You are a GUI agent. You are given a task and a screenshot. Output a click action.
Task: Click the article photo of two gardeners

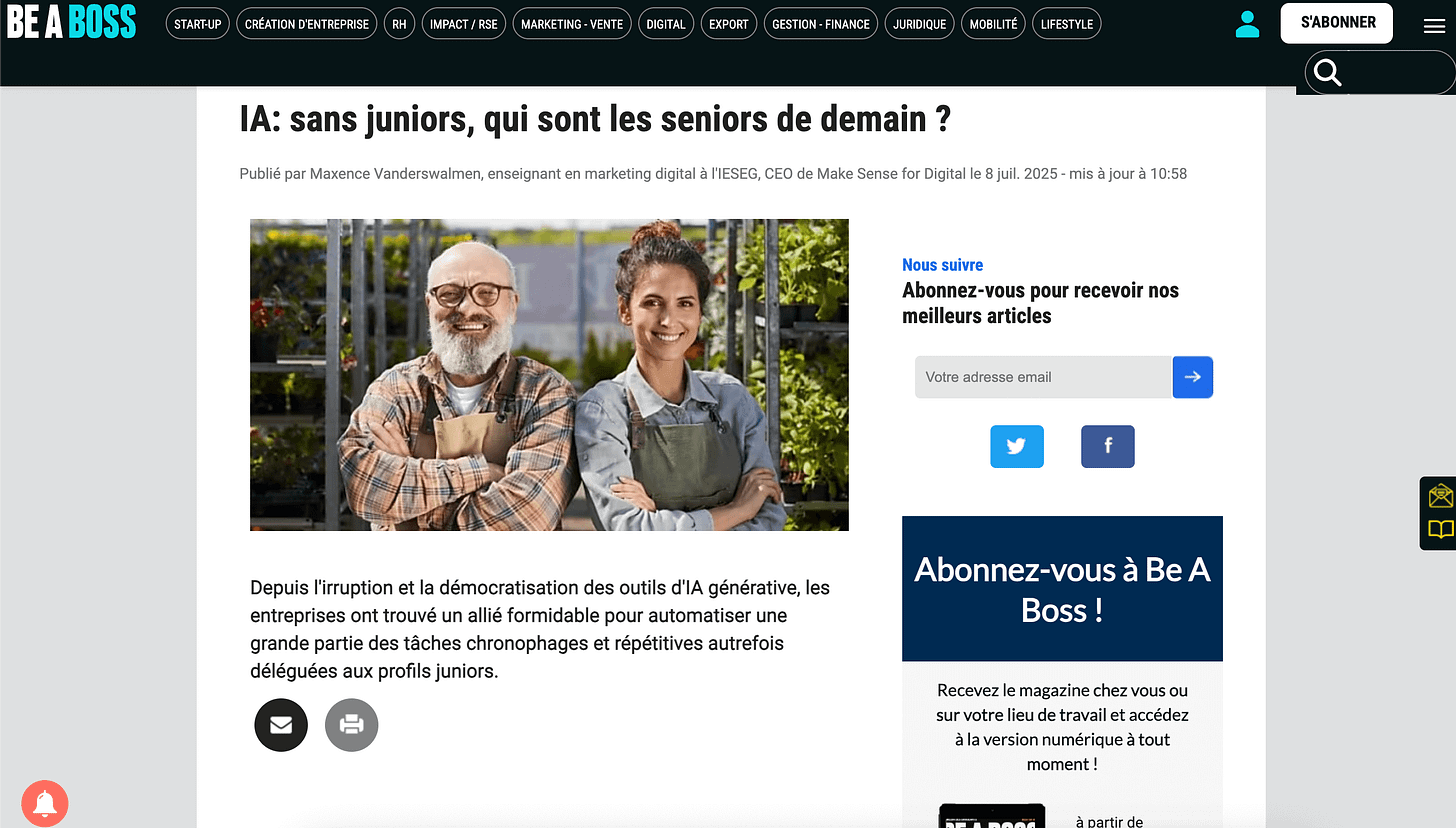pos(549,375)
